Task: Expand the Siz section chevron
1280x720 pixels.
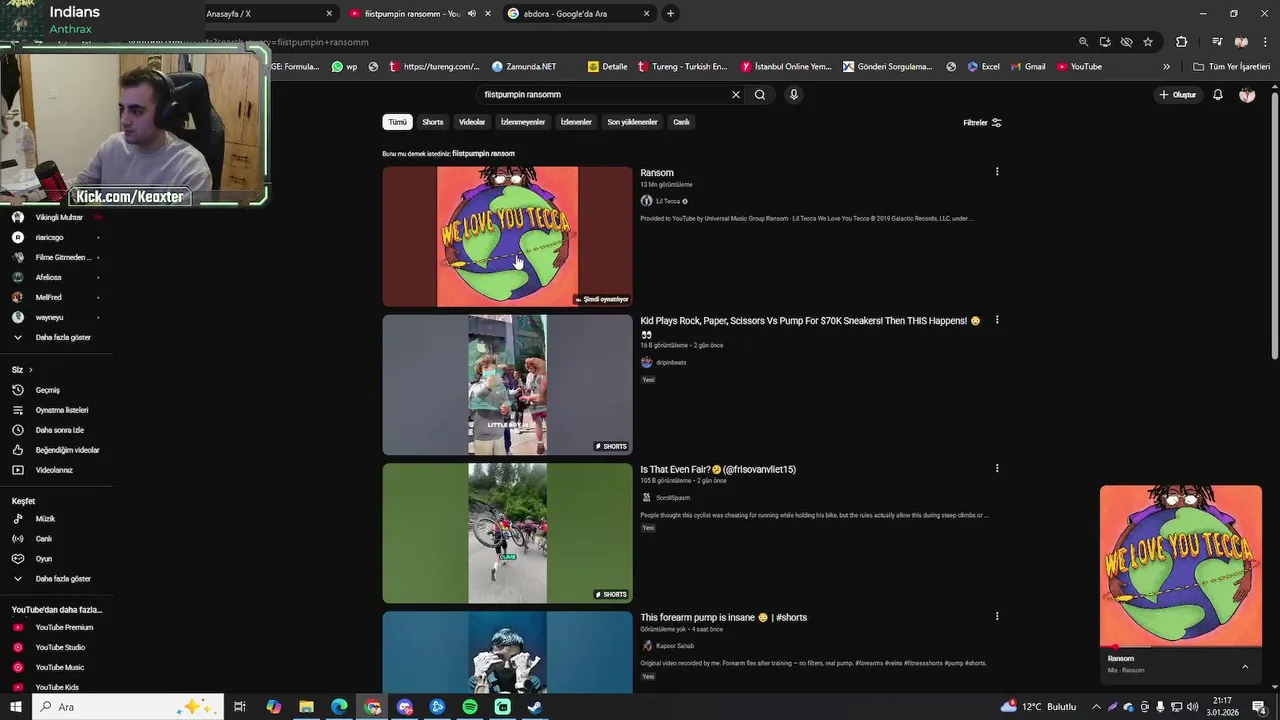Action: click(x=30, y=370)
